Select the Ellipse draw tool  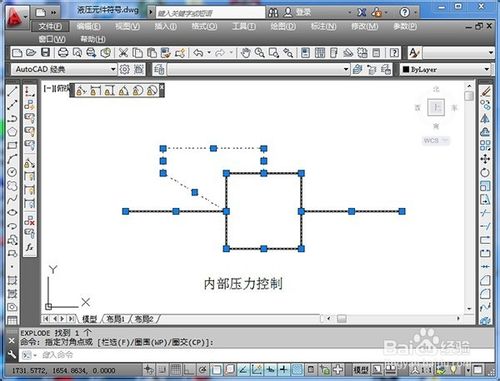click(12, 213)
